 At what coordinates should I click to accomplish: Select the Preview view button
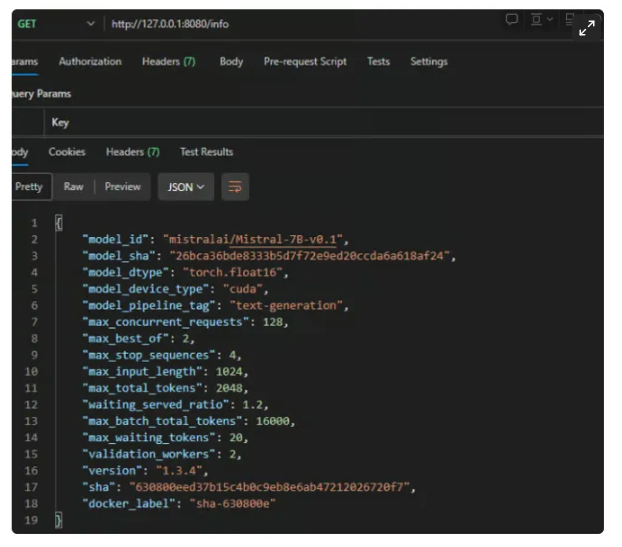coord(123,186)
